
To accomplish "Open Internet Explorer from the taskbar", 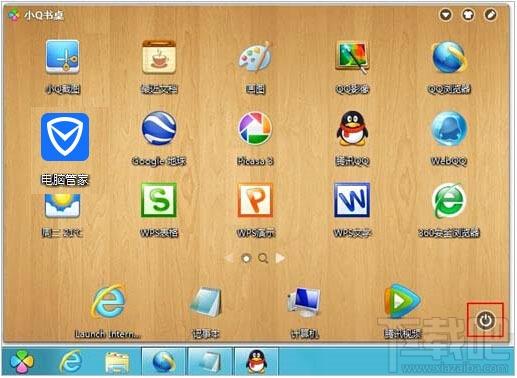I will [70, 361].
